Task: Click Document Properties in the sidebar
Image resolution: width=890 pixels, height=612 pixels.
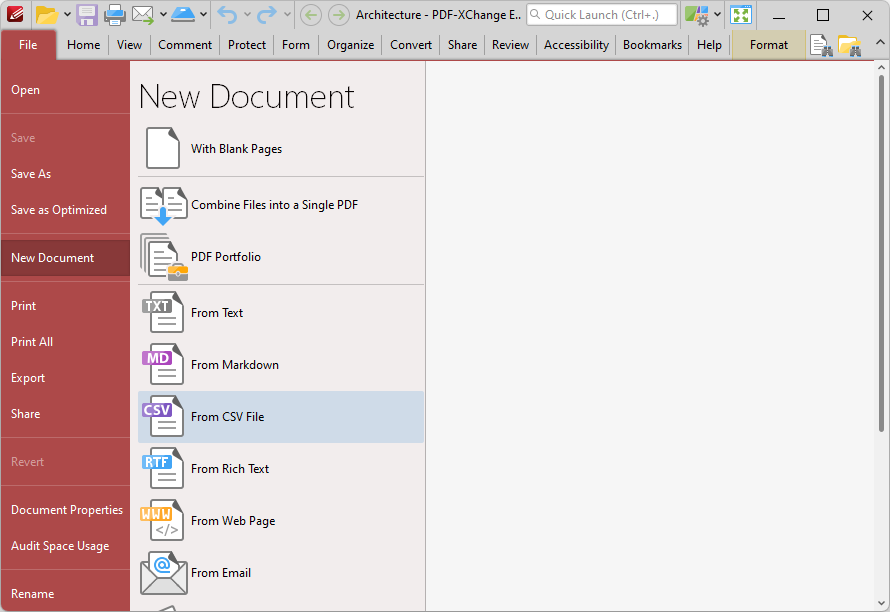Action: point(67,510)
